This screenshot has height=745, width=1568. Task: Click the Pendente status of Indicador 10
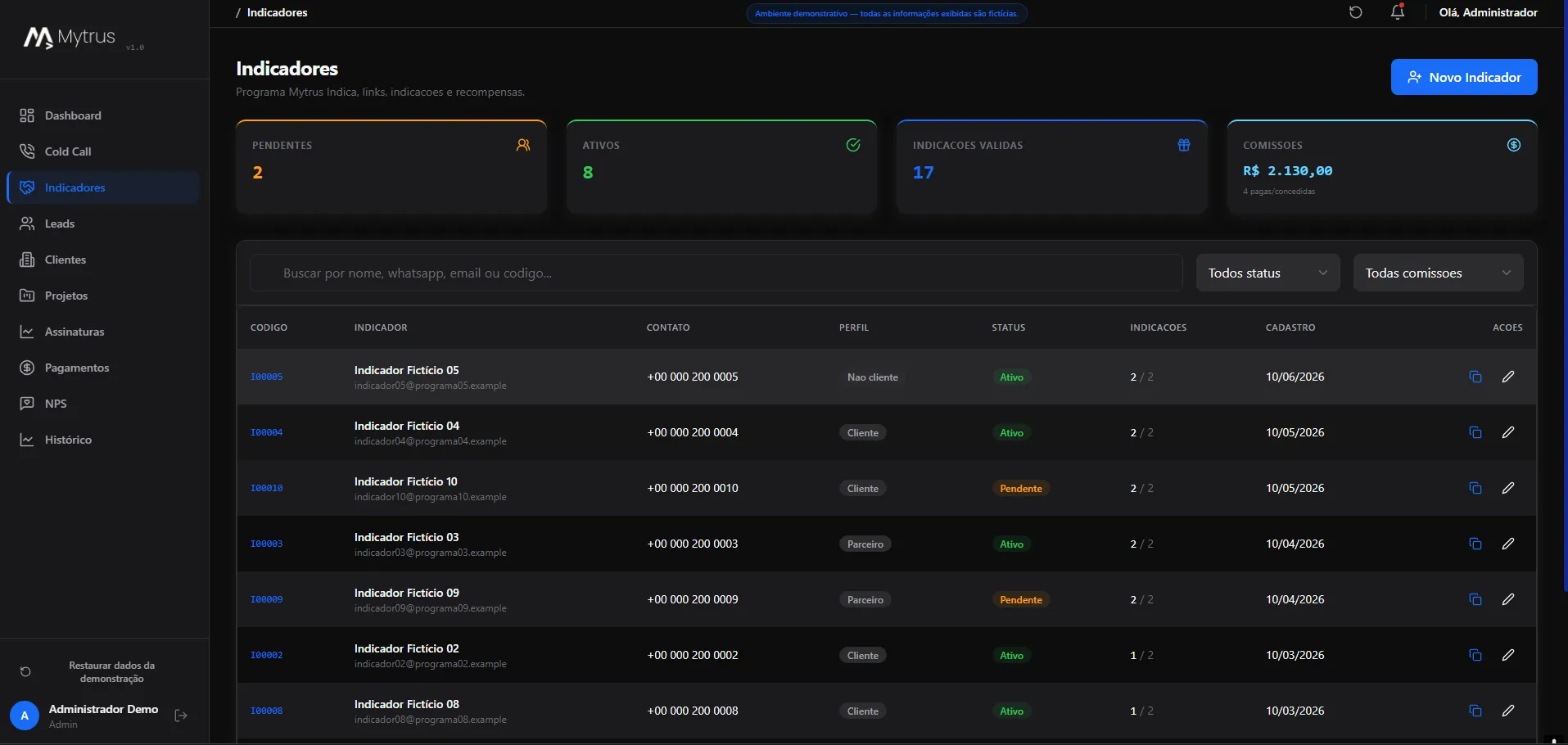1021,488
